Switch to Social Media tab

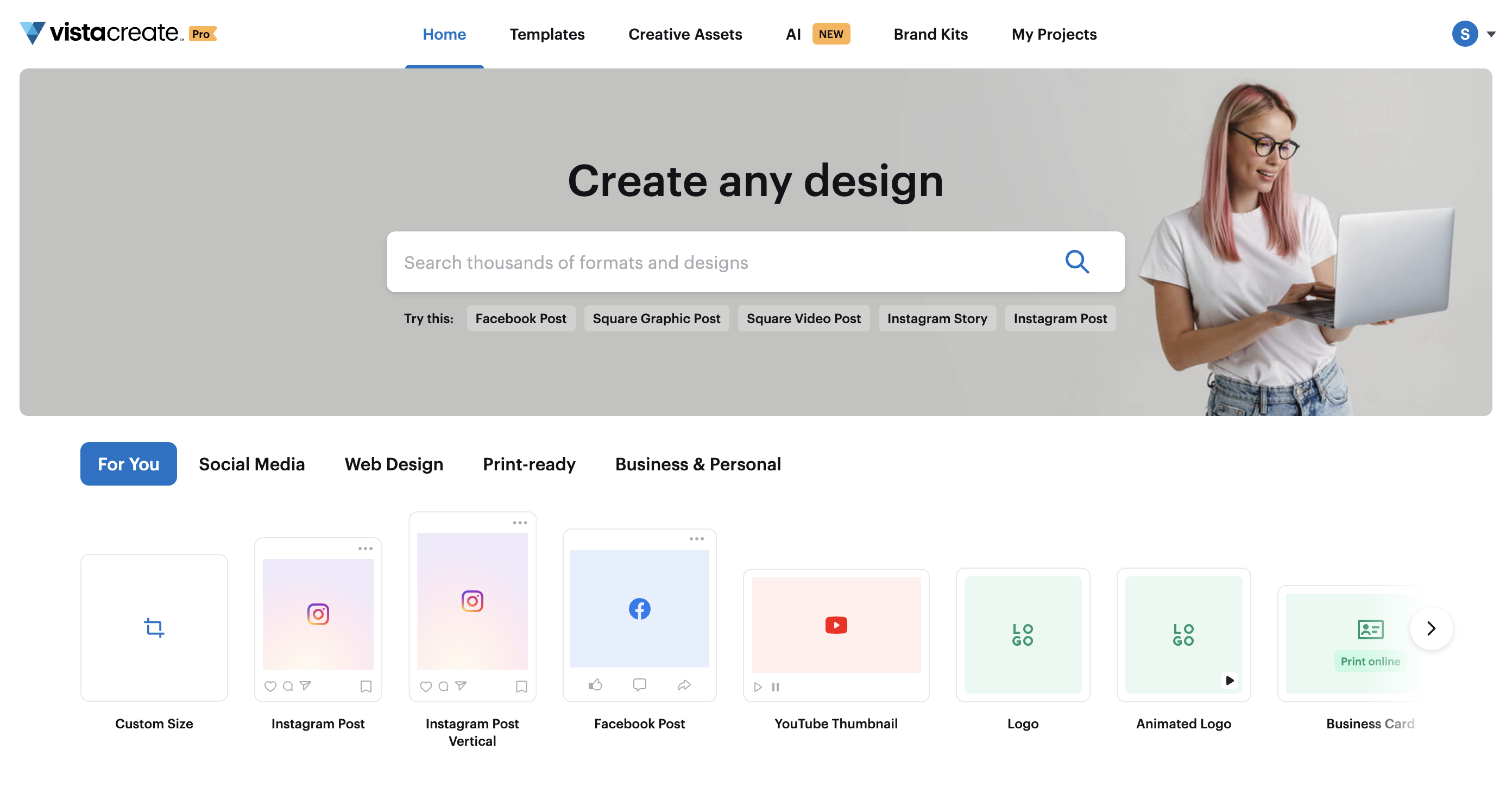click(251, 464)
